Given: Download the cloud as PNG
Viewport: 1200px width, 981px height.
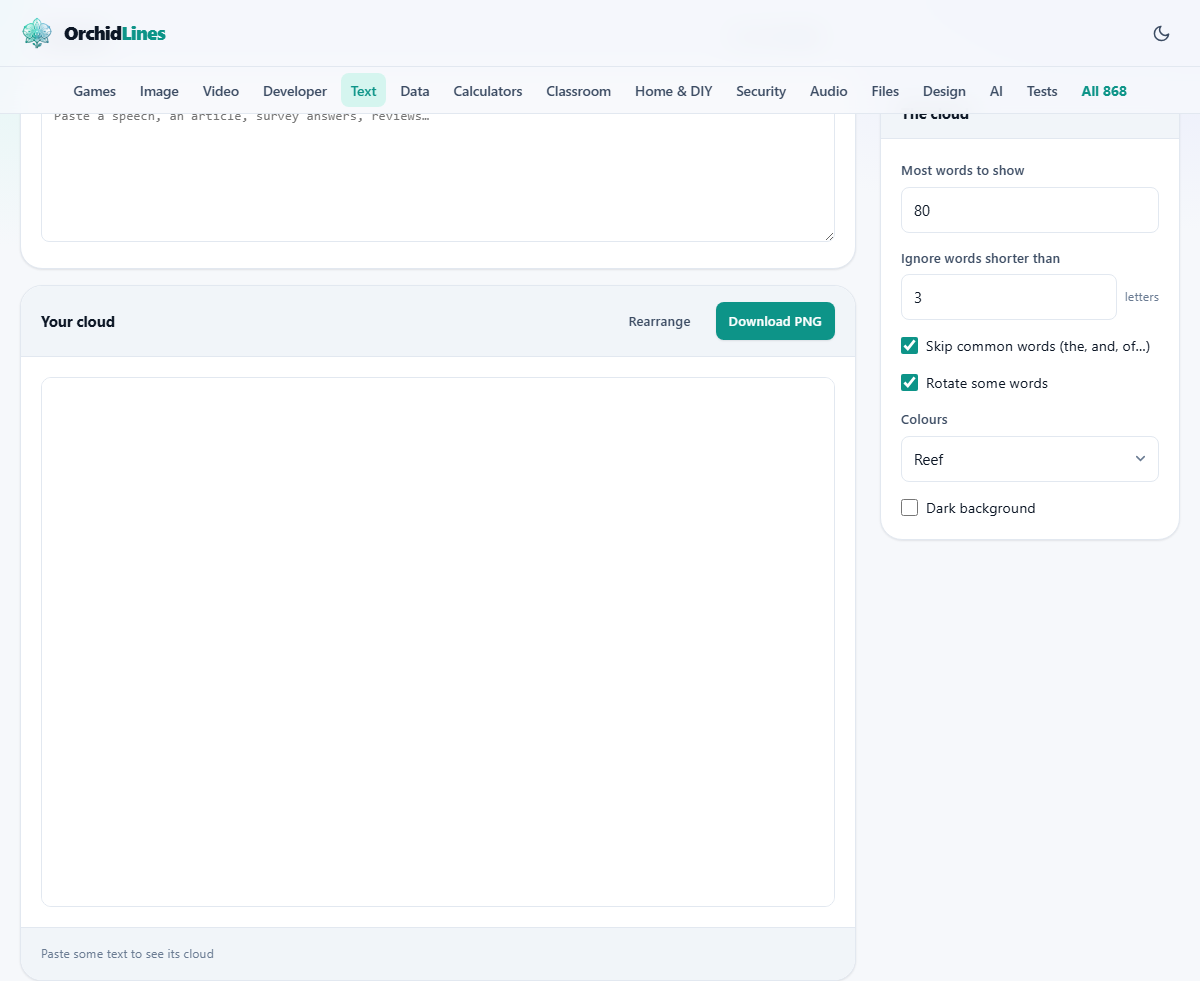Looking at the screenshot, I should pos(775,321).
